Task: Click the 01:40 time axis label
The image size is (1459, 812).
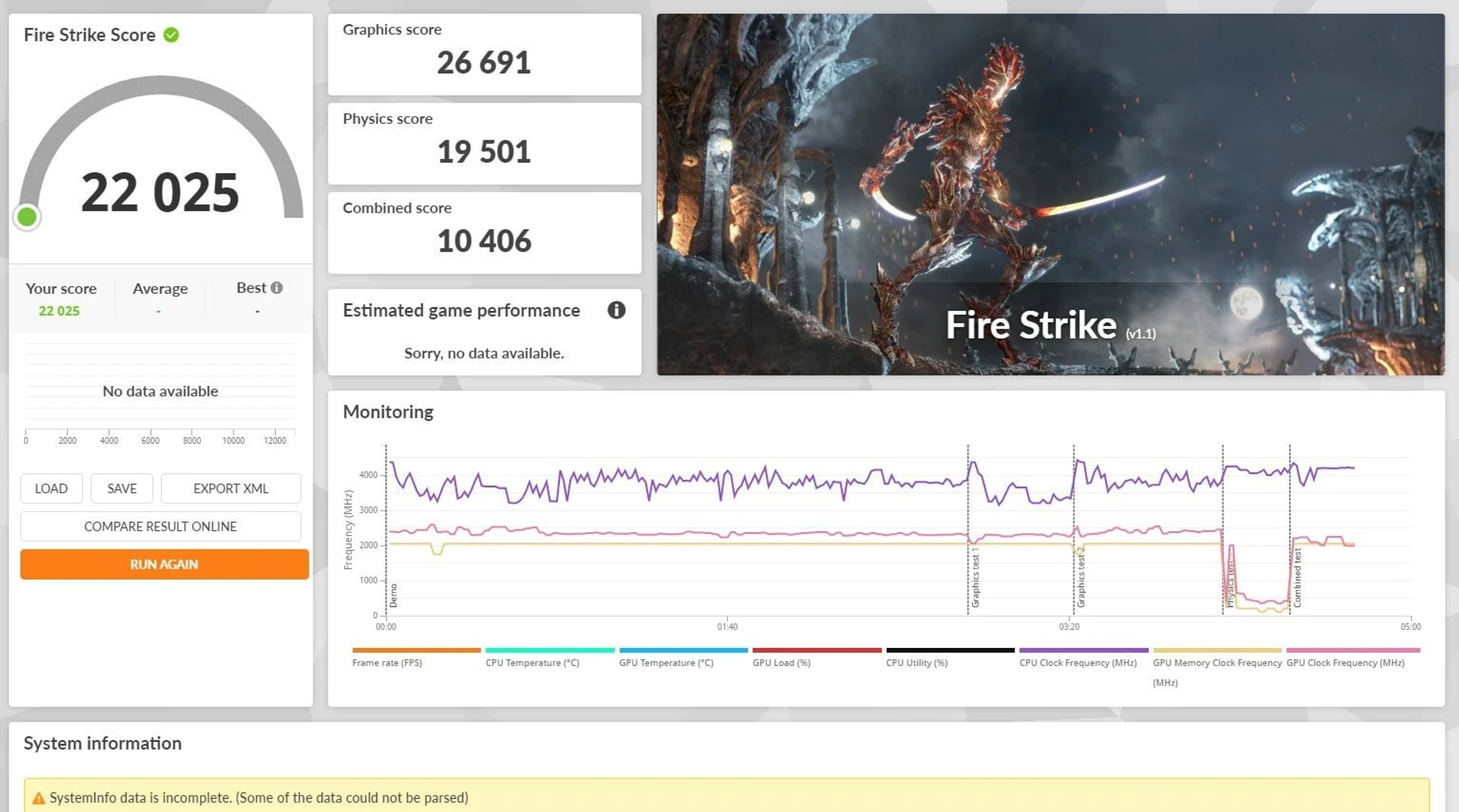Action: click(x=727, y=627)
